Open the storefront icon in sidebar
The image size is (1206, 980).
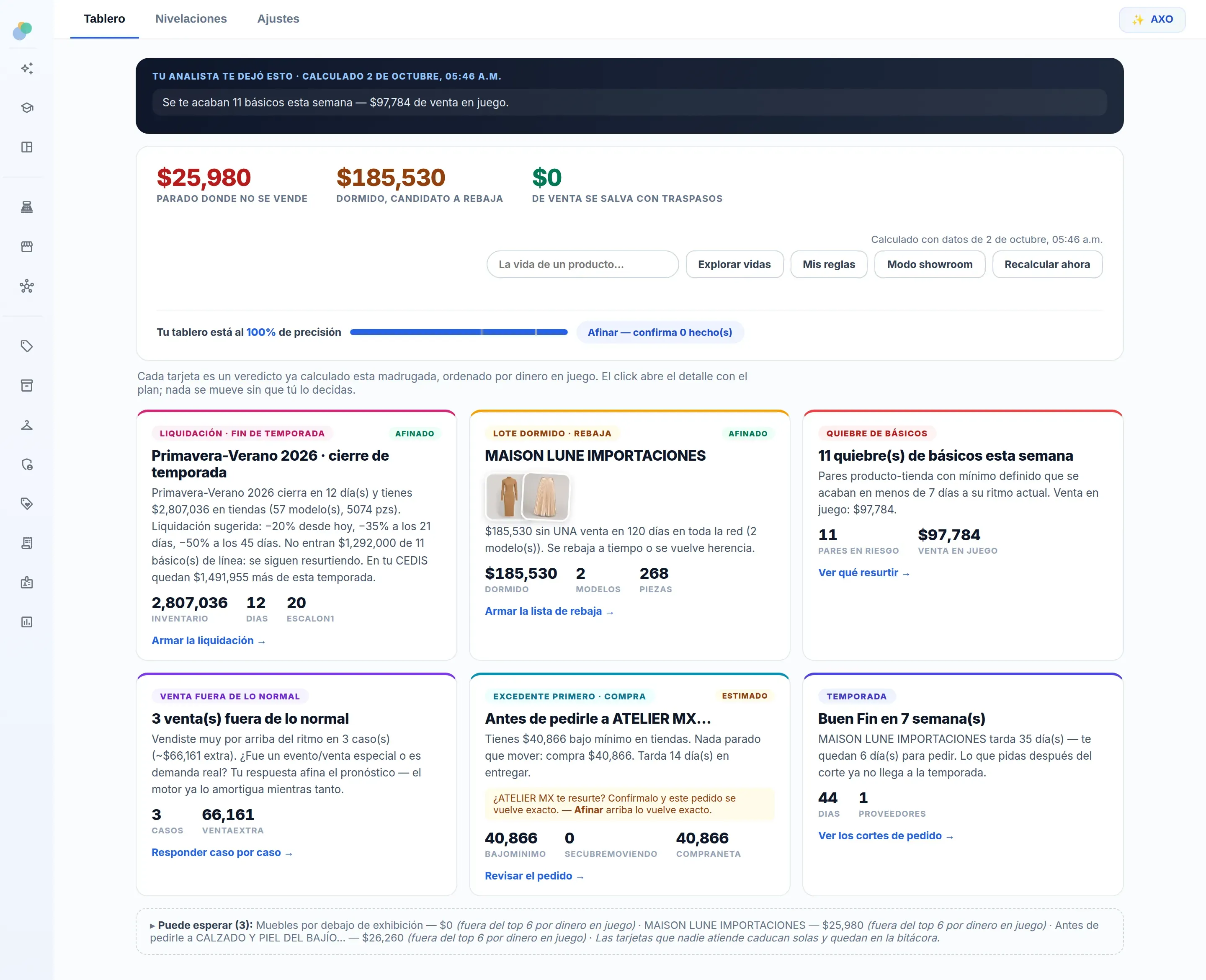tap(26, 247)
